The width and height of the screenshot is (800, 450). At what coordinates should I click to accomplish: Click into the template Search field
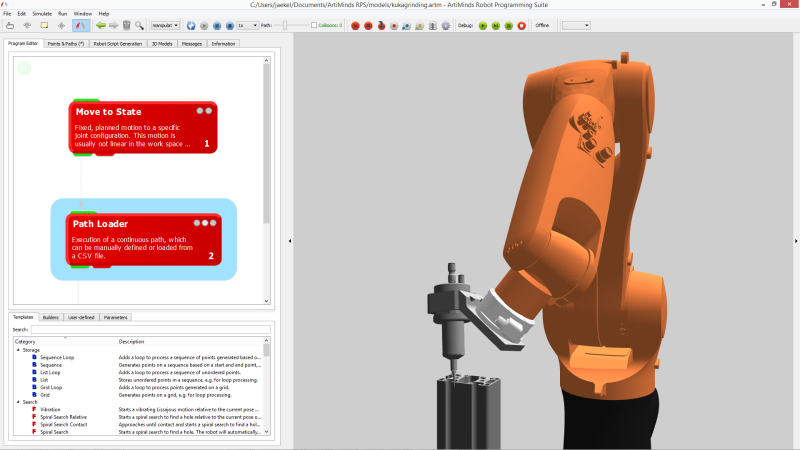tap(150, 329)
